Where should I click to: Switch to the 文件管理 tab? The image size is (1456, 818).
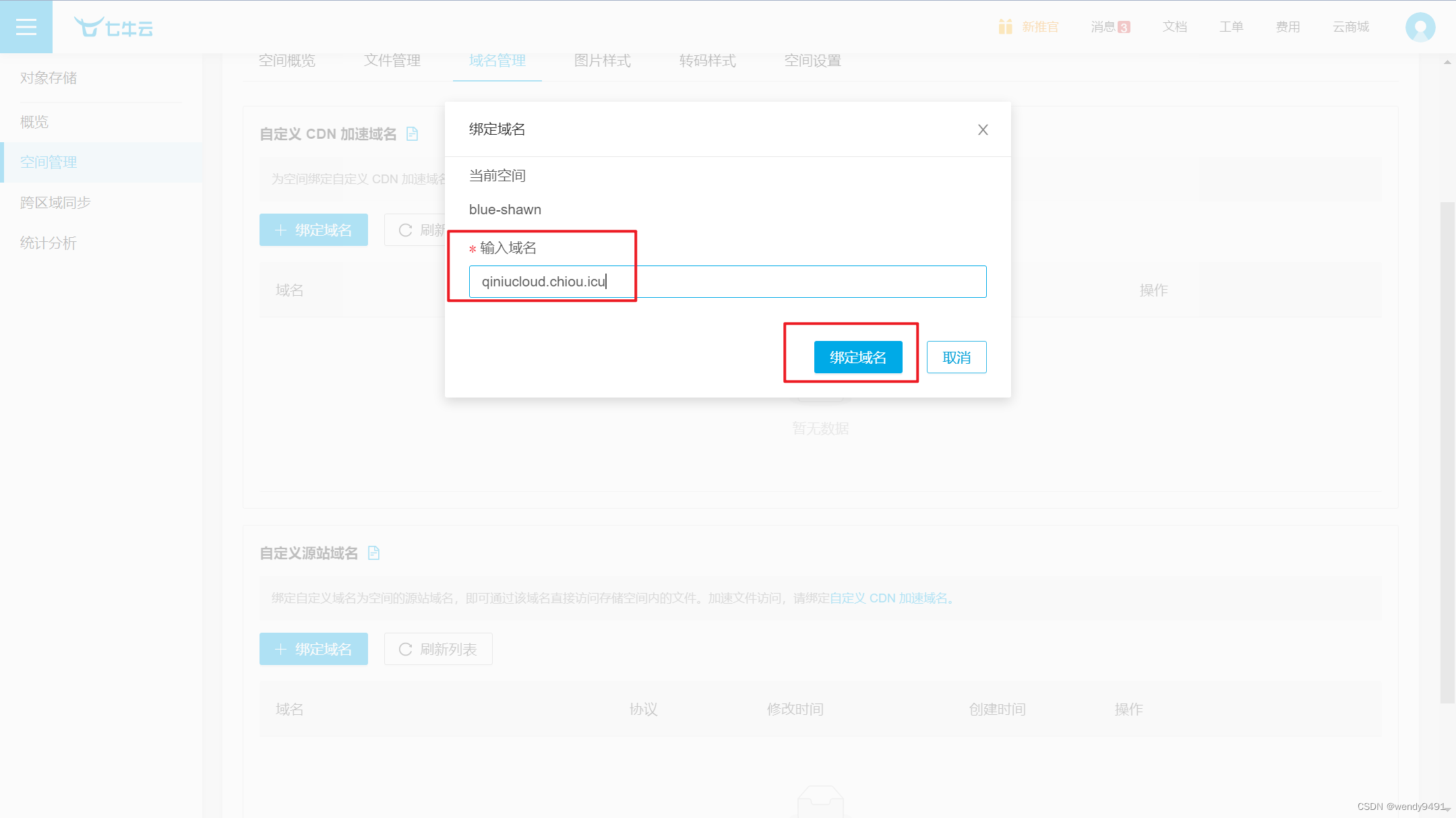392,61
